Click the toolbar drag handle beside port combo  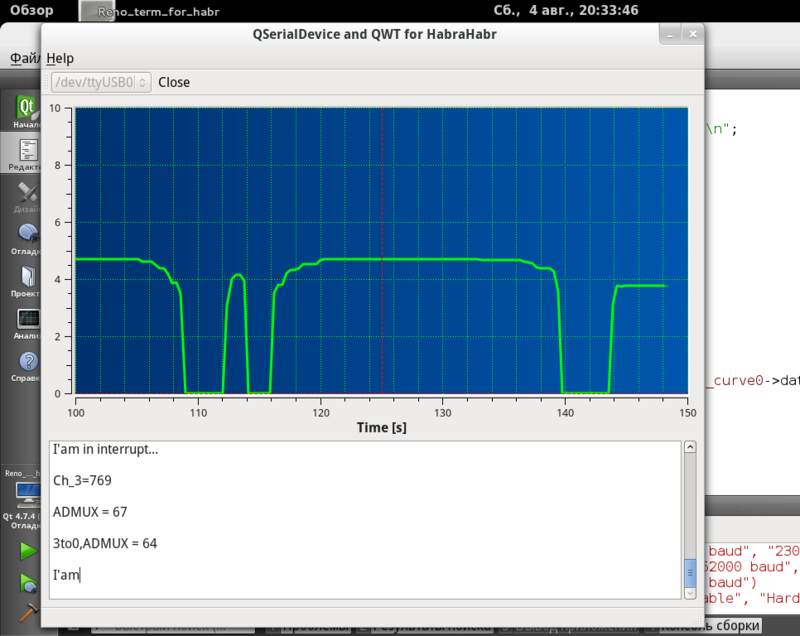click(x=46, y=82)
